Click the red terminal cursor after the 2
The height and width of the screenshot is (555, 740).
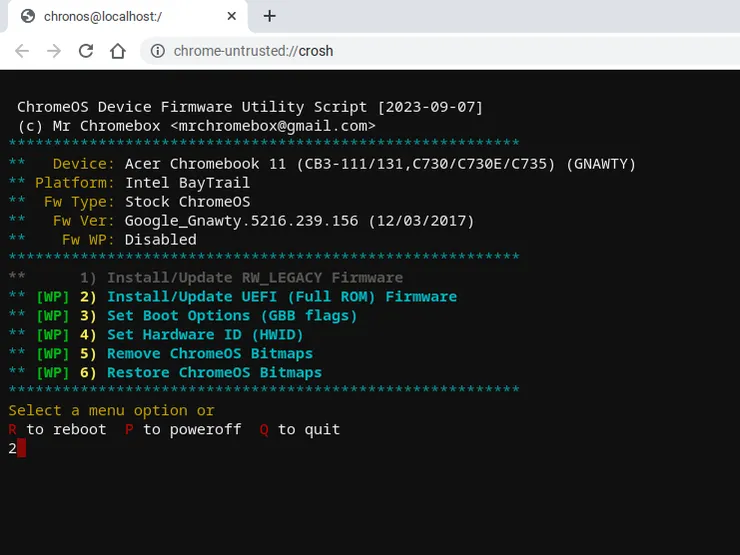point(22,449)
